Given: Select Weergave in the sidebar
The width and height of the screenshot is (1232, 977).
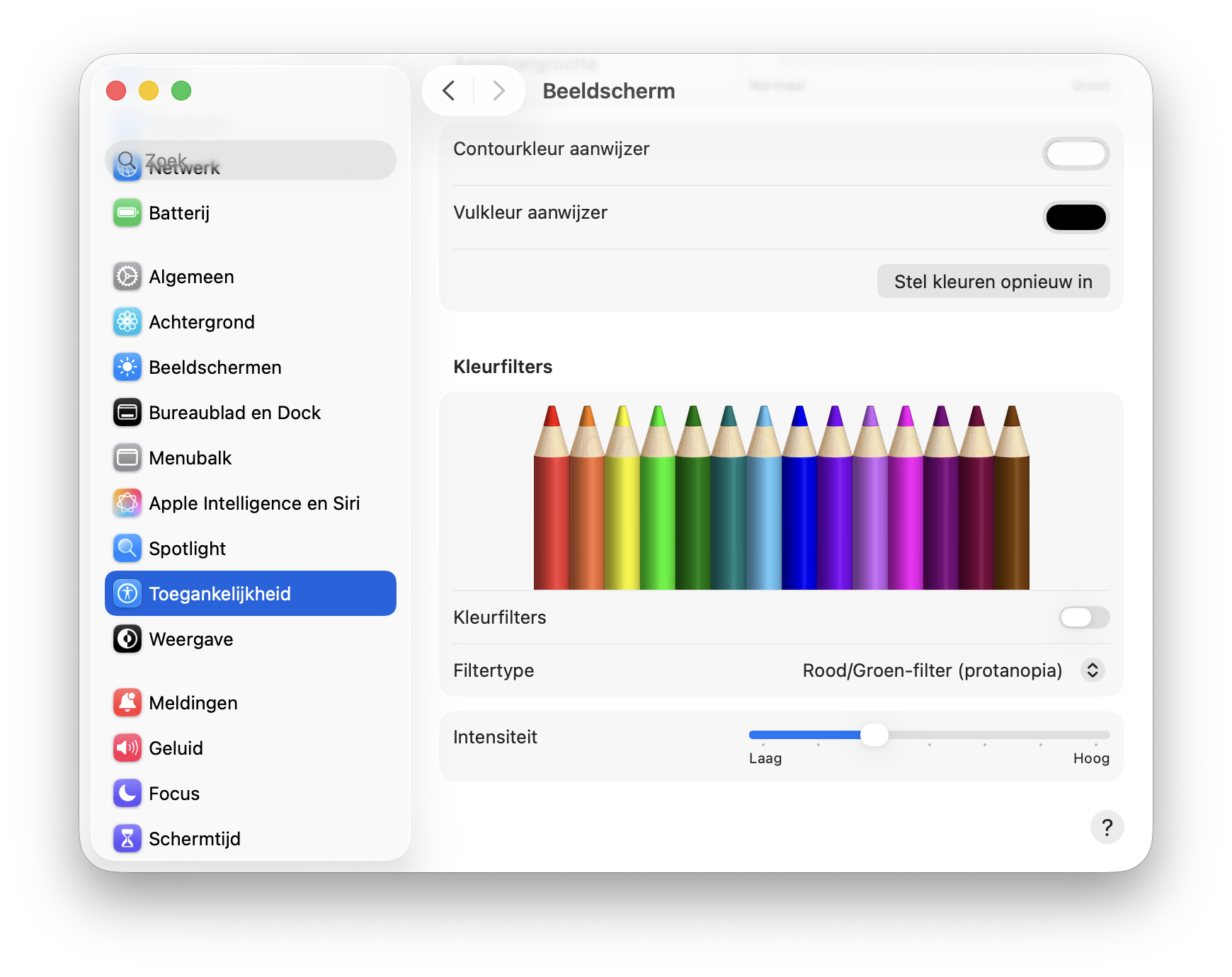Looking at the screenshot, I should pos(191,639).
